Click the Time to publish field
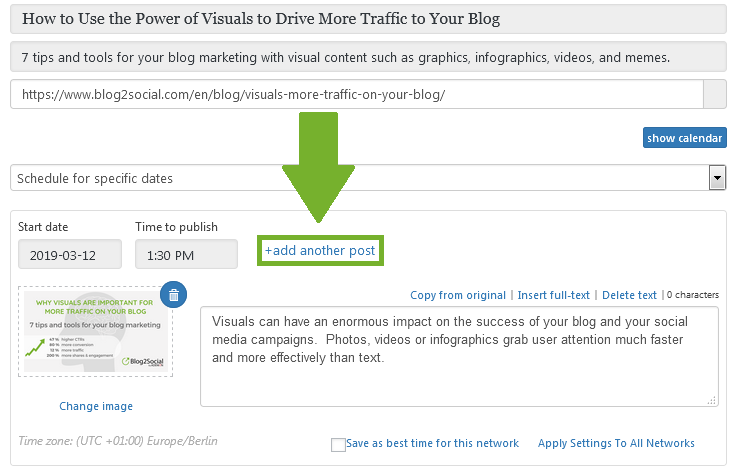The image size is (737, 474). [x=186, y=254]
